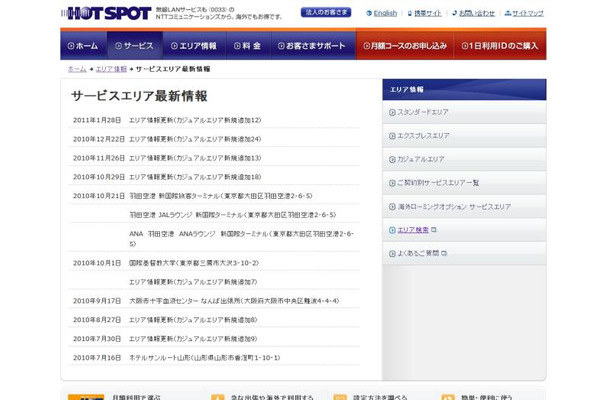Open the 料金 navigation tab
This screenshot has width=610, height=400.
point(248,46)
